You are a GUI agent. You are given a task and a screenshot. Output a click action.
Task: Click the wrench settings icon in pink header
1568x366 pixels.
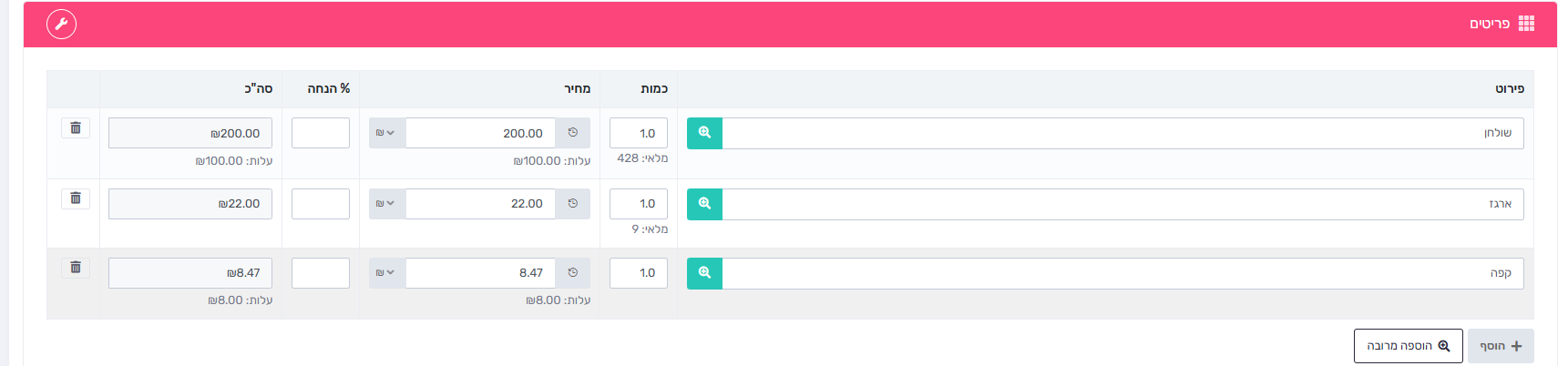coord(61,24)
